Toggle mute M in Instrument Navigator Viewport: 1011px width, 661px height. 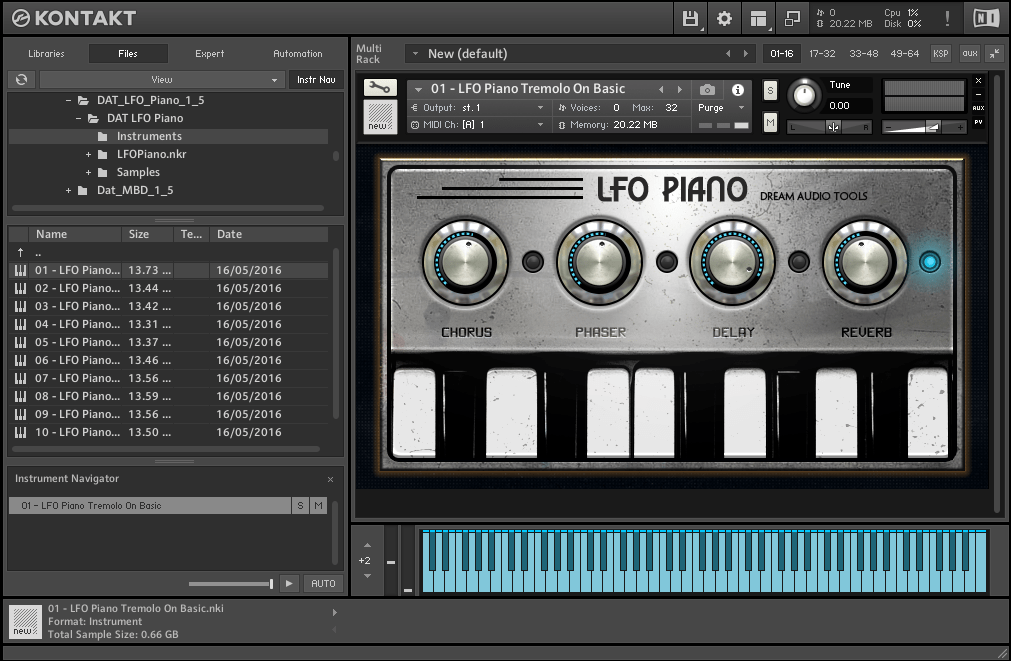(x=319, y=506)
